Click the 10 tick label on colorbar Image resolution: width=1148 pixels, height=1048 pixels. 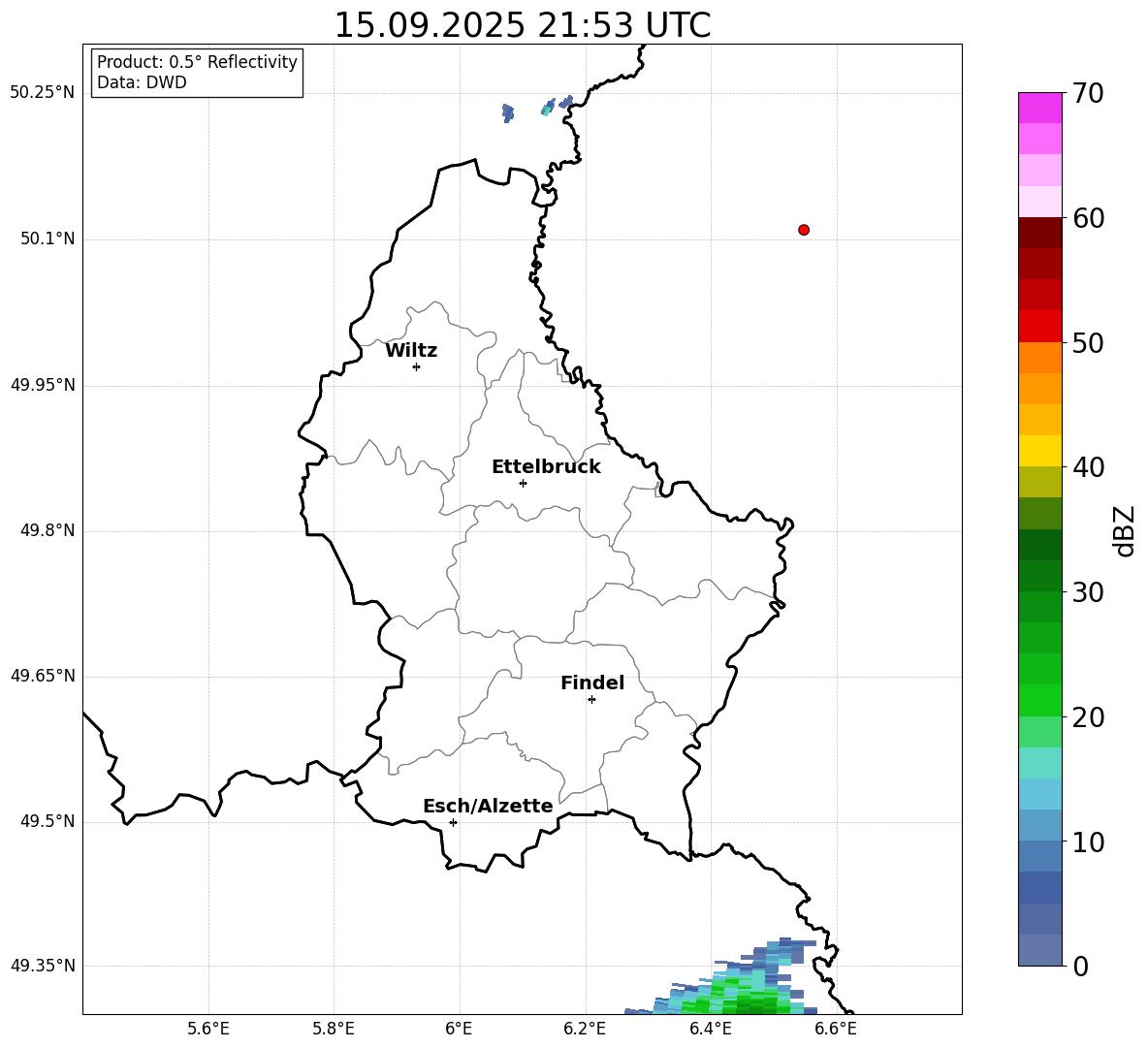click(1087, 842)
